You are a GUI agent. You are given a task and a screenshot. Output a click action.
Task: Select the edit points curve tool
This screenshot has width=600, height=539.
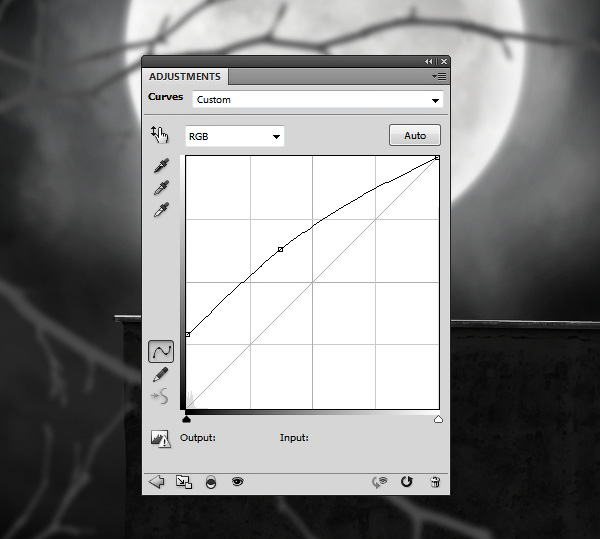click(161, 351)
